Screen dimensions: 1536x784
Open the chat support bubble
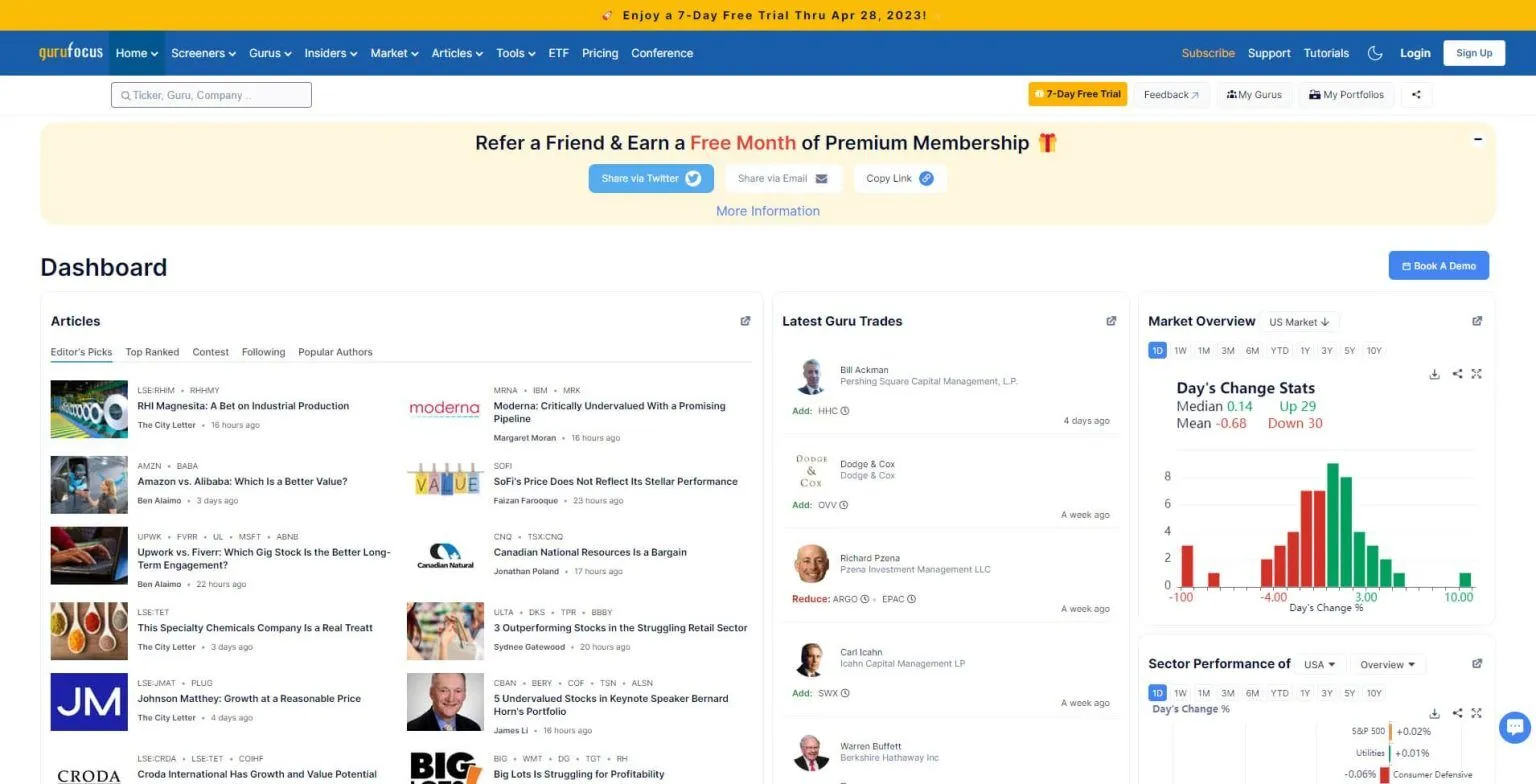click(x=1515, y=727)
